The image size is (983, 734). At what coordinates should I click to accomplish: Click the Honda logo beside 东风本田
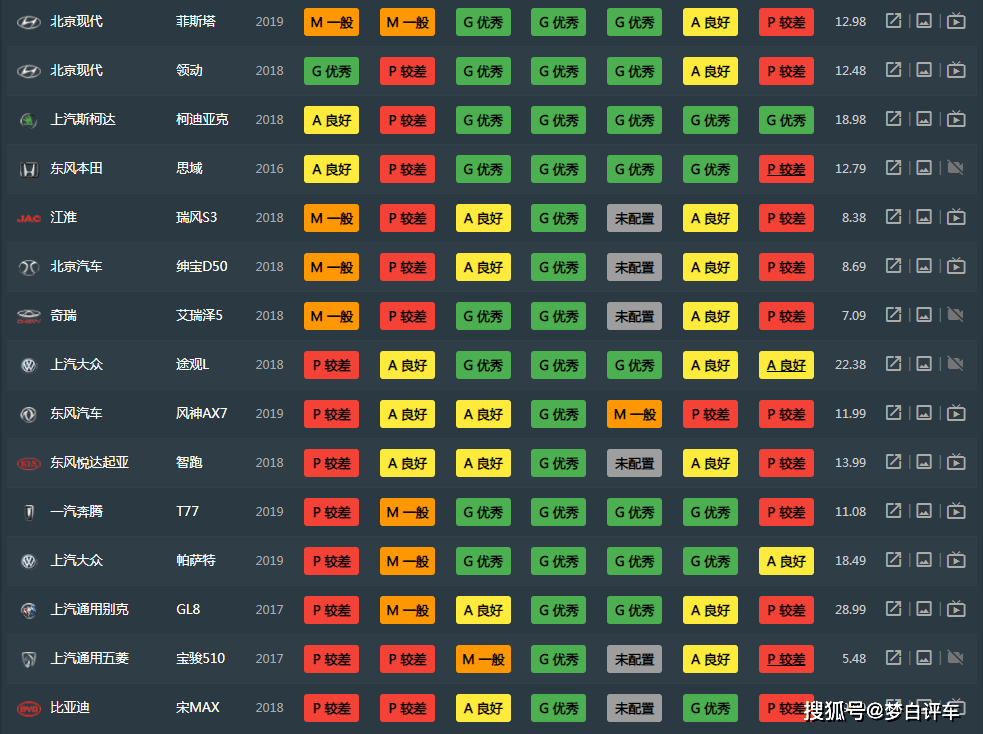[x=28, y=169]
